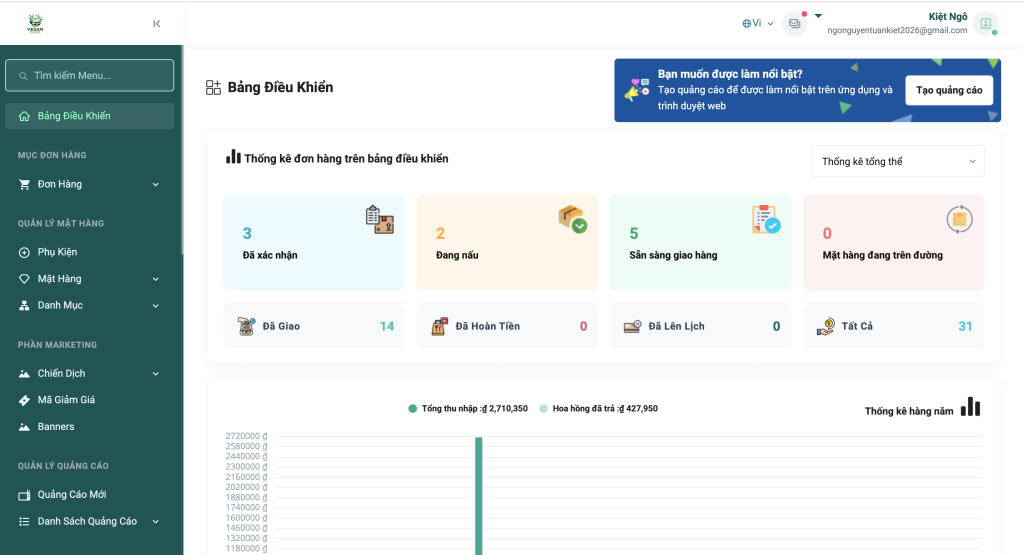The image size is (1024, 555).
Task: Go to Banners in the sidebar
Action: (x=56, y=427)
